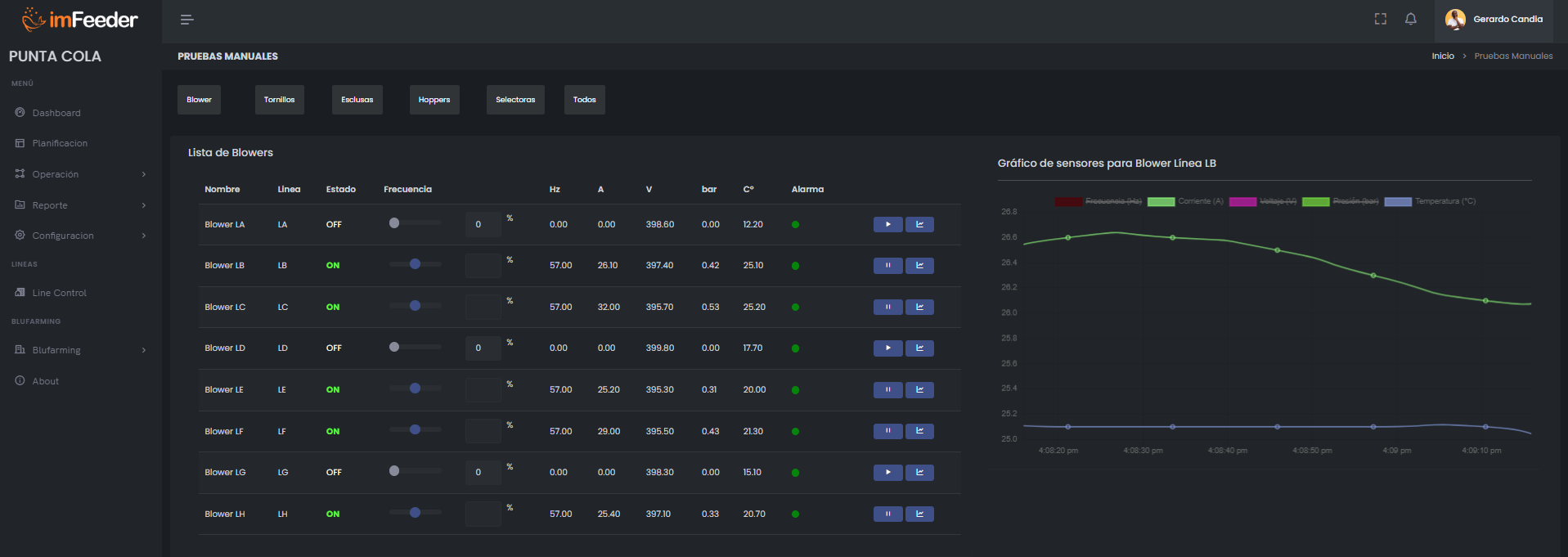1568x557 pixels.
Task: Expand the Operación sidebar menu
Action: tap(80, 174)
